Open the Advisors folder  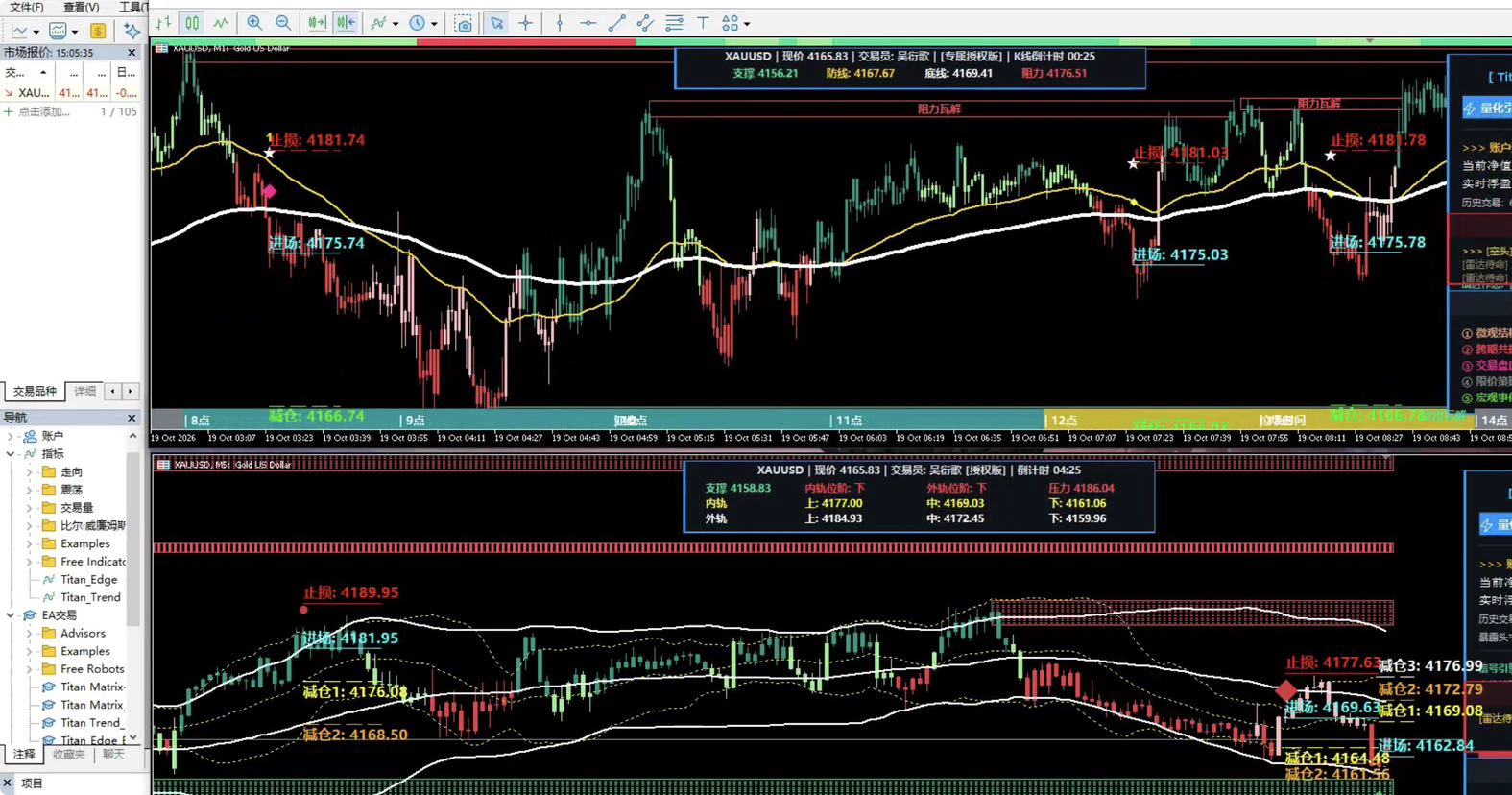point(83,634)
